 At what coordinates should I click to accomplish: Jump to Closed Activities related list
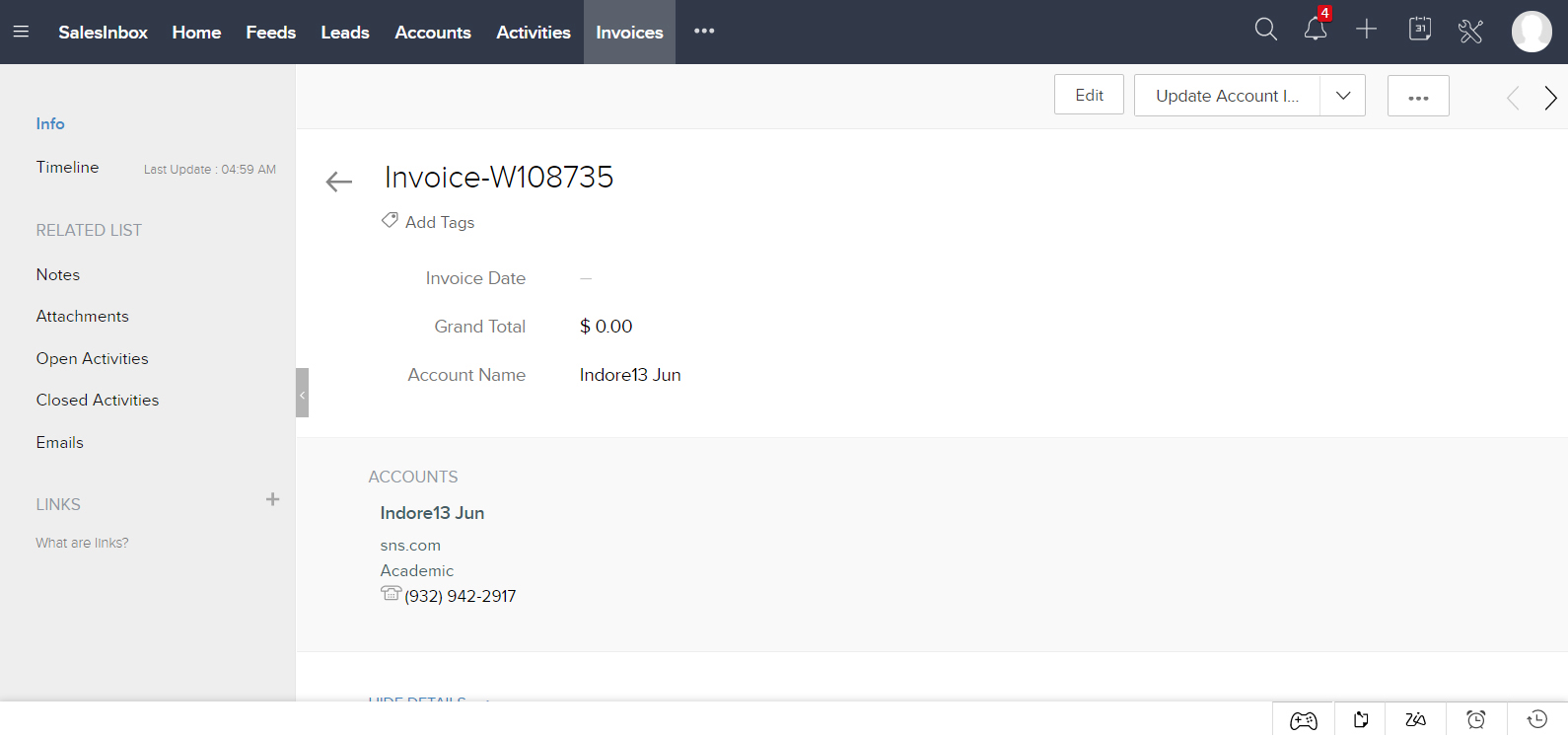(x=98, y=400)
